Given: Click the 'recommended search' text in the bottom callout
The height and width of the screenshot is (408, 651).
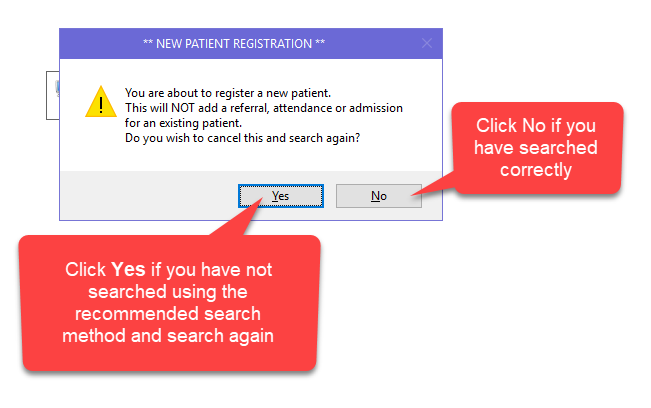Looking at the screenshot, I should (168, 314).
